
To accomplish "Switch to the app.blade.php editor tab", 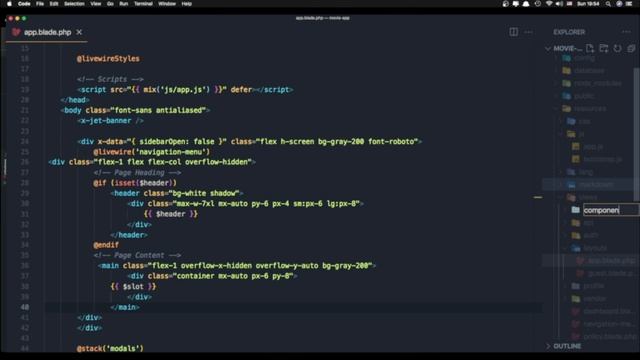I will tap(47, 32).
